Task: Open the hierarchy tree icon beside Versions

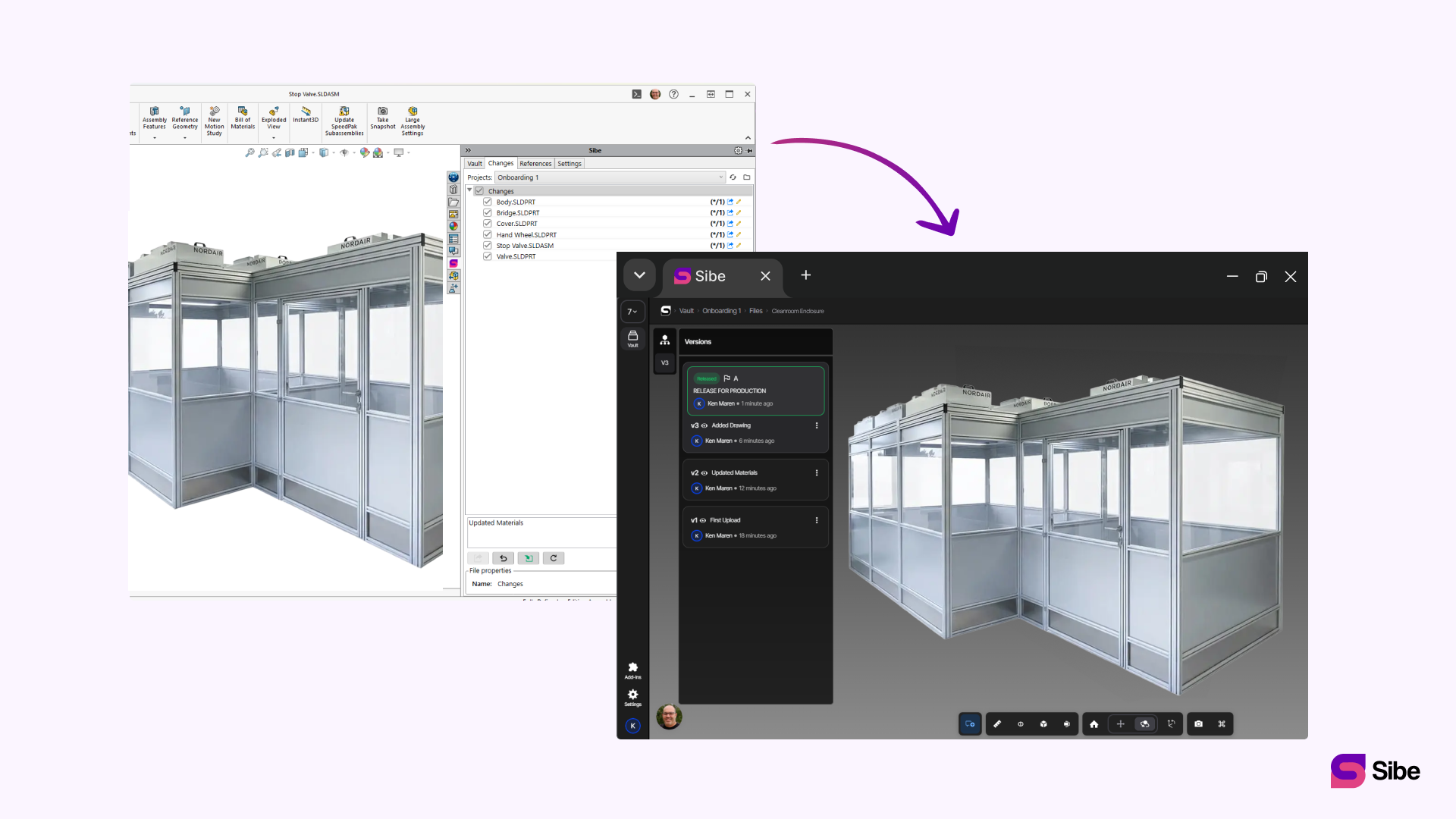Action: tap(665, 340)
